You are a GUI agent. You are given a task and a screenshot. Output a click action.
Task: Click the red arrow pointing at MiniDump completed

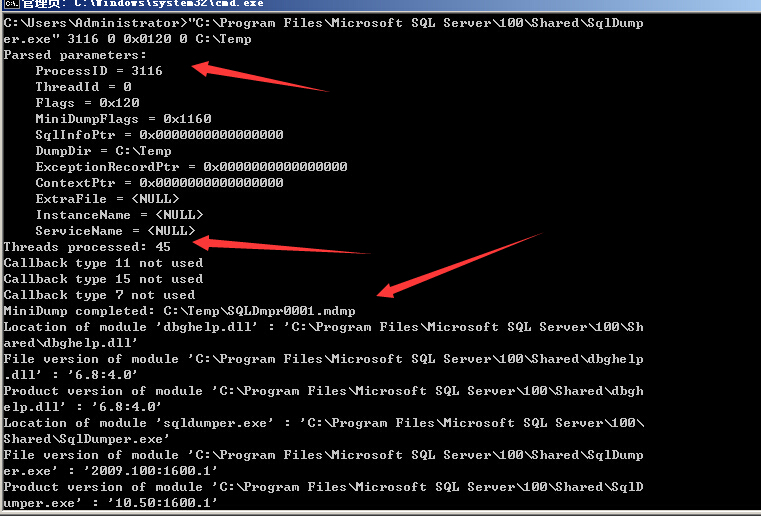click(x=459, y=265)
